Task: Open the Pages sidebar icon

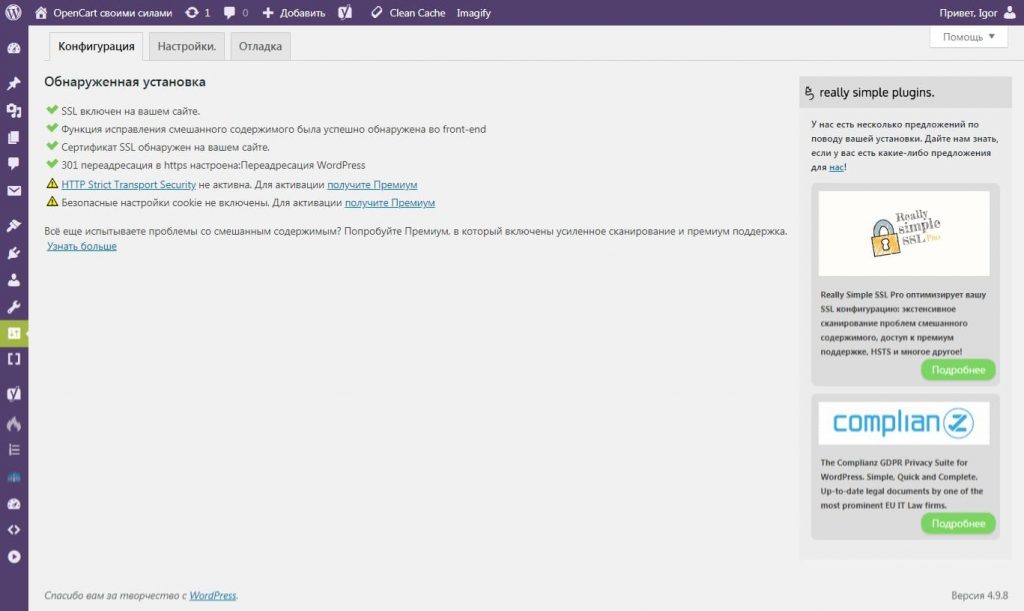Action: pyautogui.click(x=14, y=137)
